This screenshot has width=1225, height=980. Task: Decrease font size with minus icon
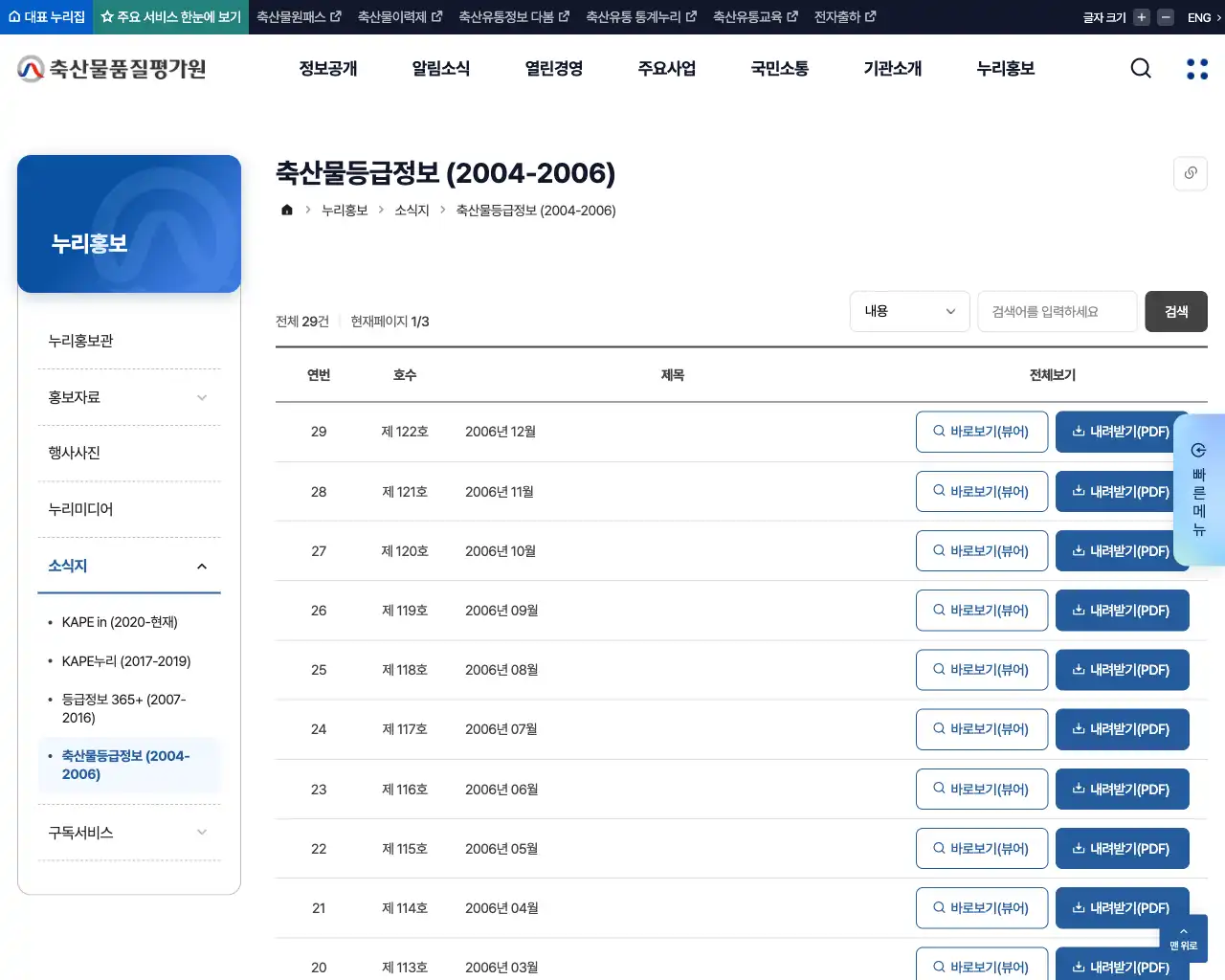click(x=1166, y=17)
